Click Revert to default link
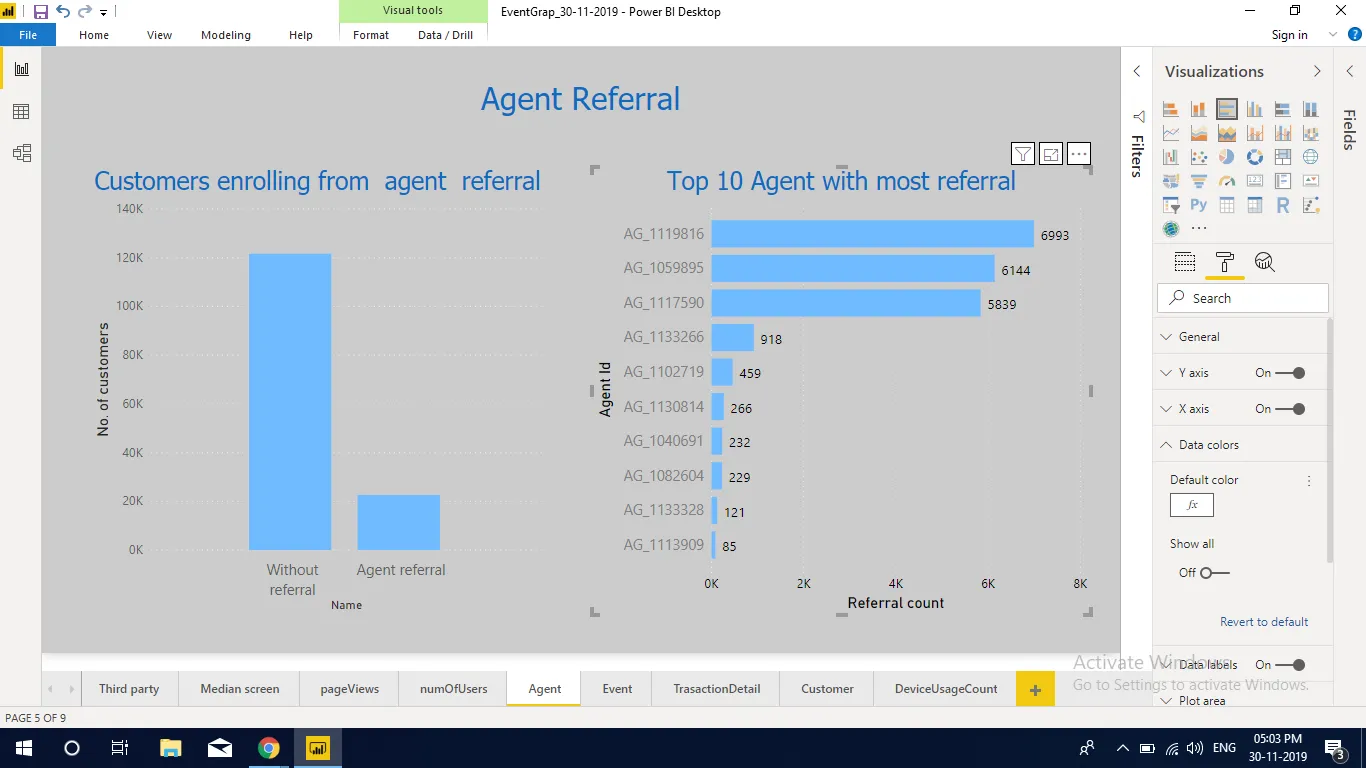The image size is (1366, 768). (x=1264, y=622)
